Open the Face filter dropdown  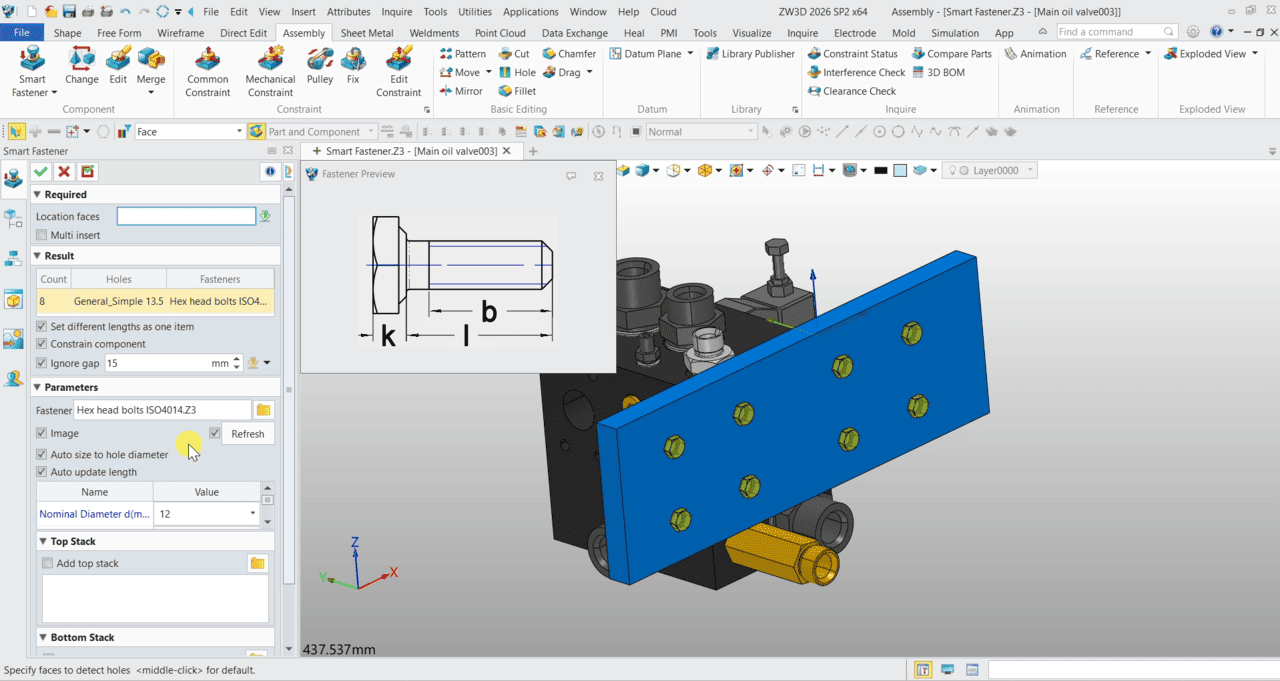240,131
